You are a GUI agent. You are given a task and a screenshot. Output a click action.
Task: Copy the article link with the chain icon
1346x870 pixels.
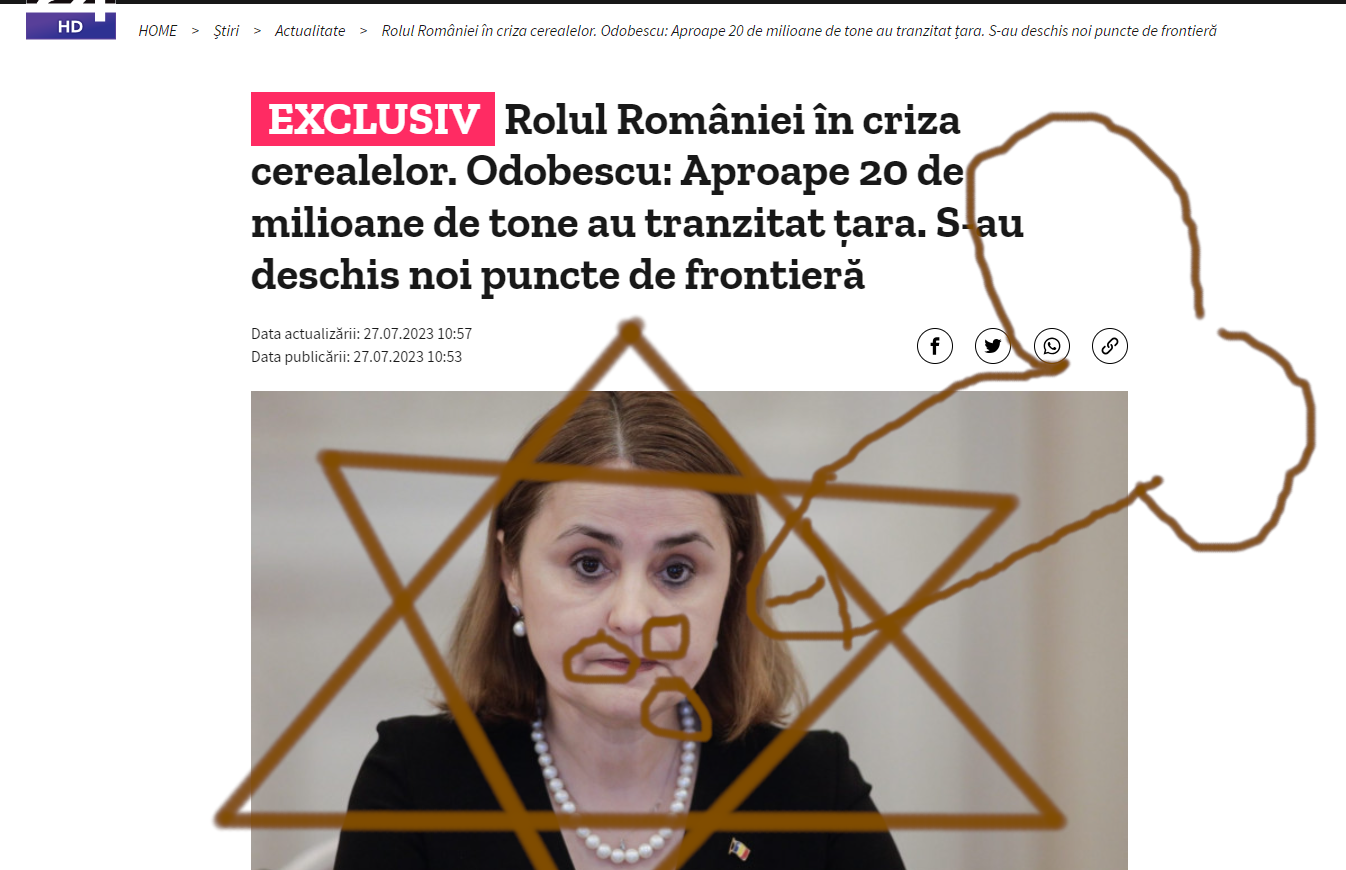point(1110,346)
